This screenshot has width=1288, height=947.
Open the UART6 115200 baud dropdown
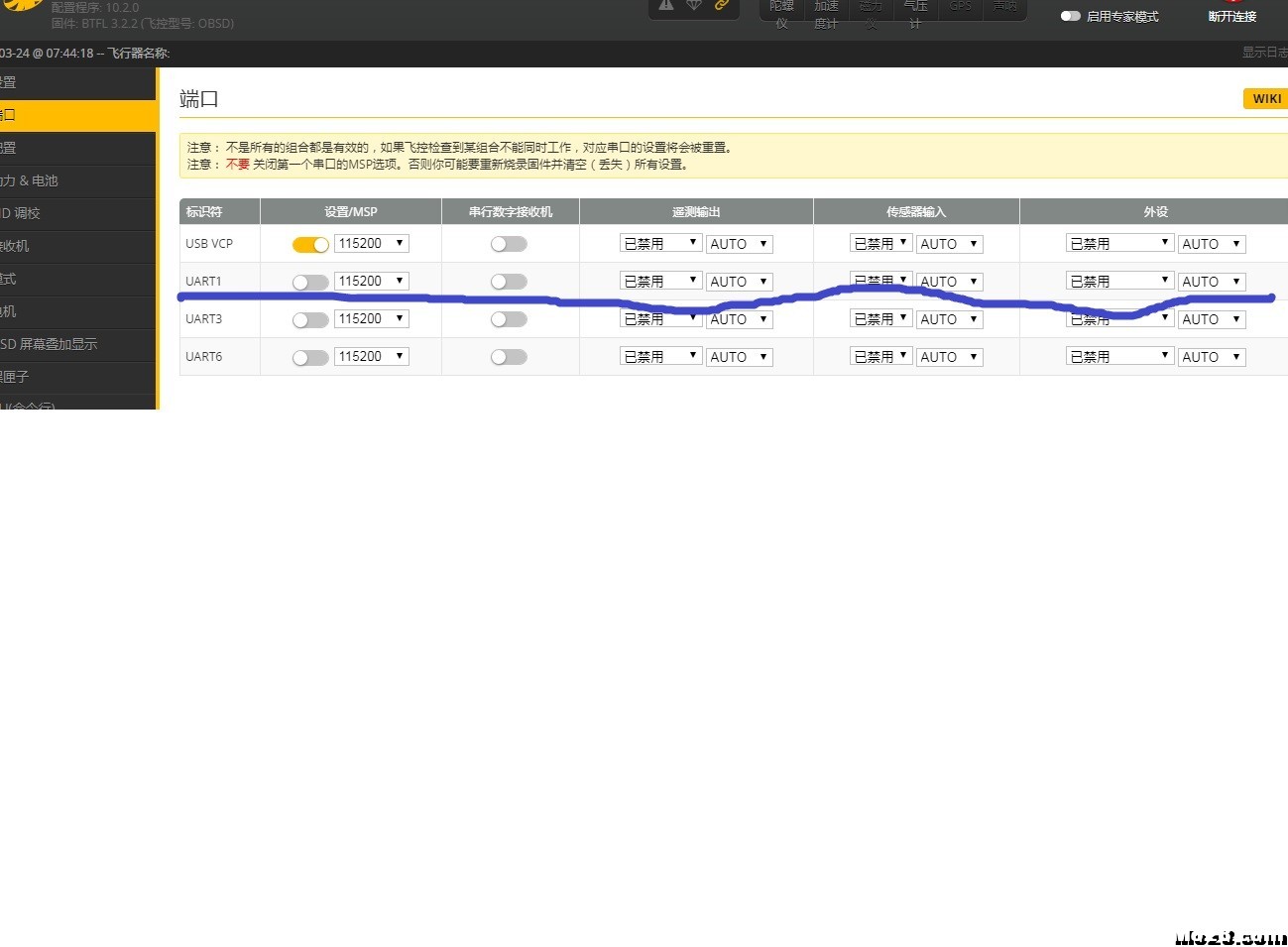click(x=372, y=356)
